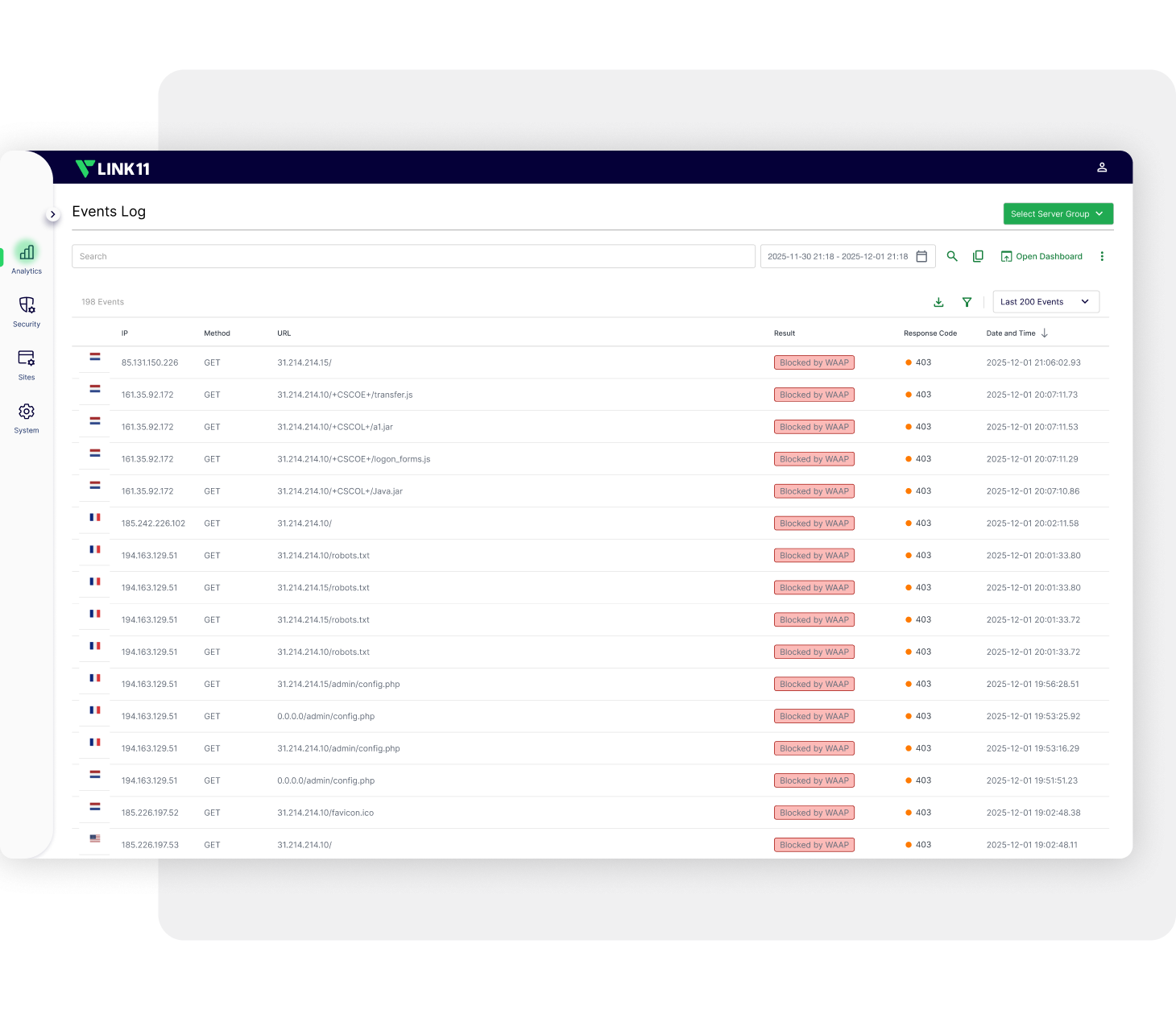1176x1010 pixels.
Task: Open the Security sidebar section
Action: (27, 311)
